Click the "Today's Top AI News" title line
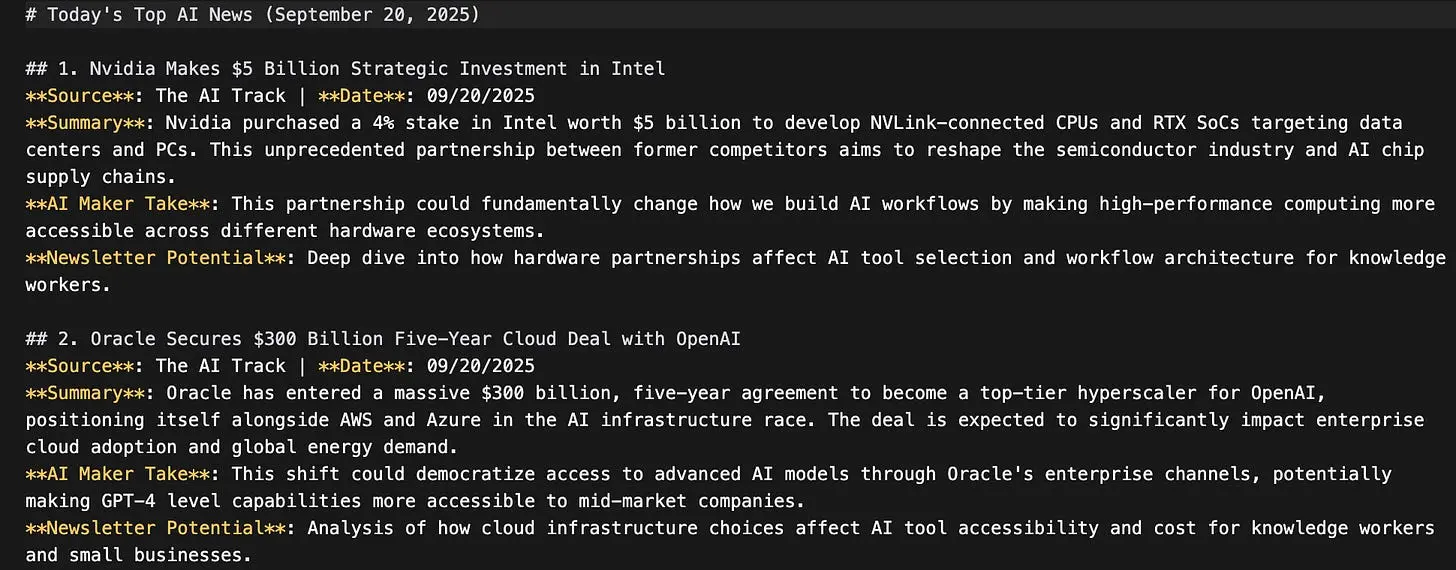Screen dimensions: 1456x570 251,15
